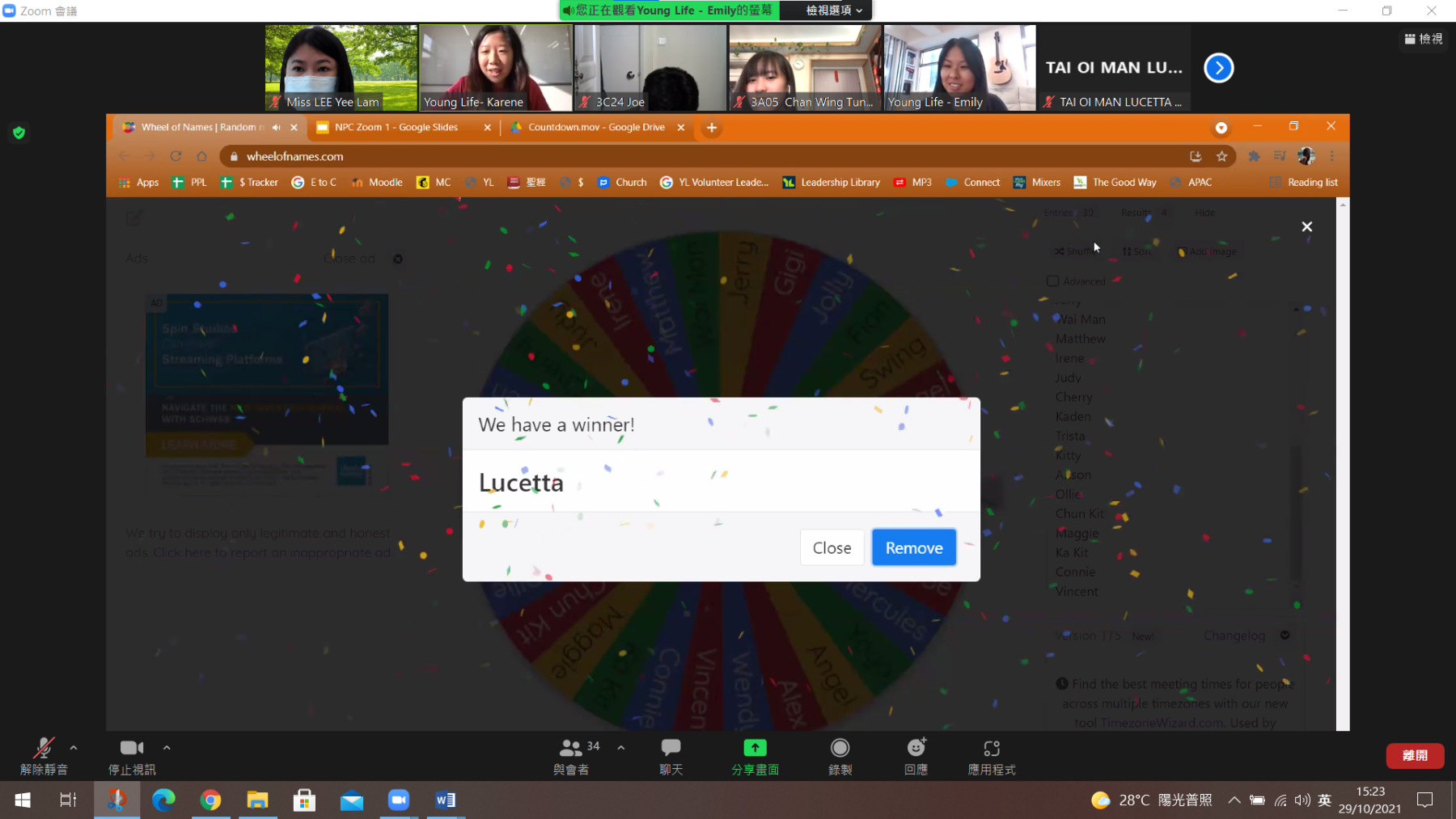The image size is (1456, 819).
Task: Open the view options dropdown in share banner
Action: (x=834, y=11)
